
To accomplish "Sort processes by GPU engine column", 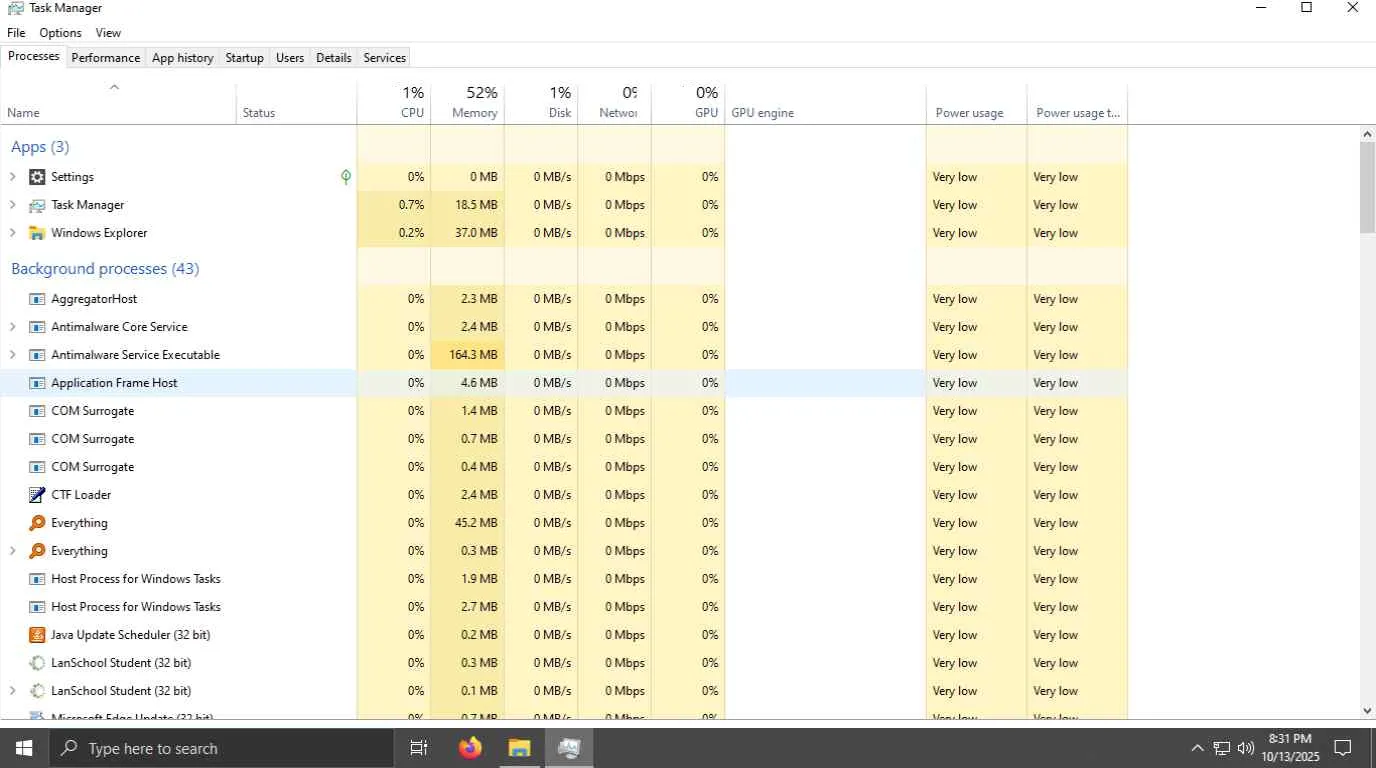I will (825, 103).
